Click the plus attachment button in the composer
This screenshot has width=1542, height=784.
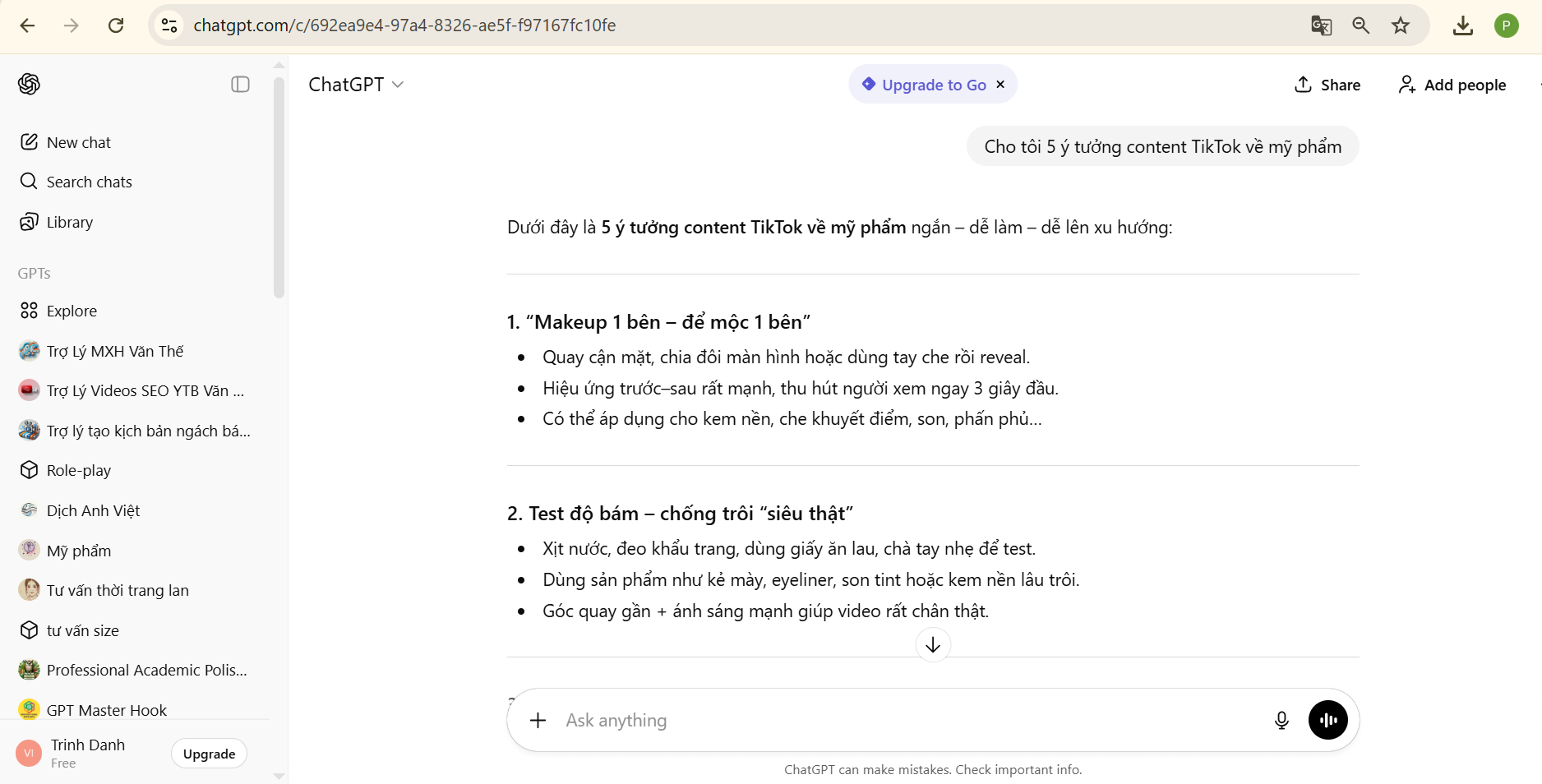[538, 721]
